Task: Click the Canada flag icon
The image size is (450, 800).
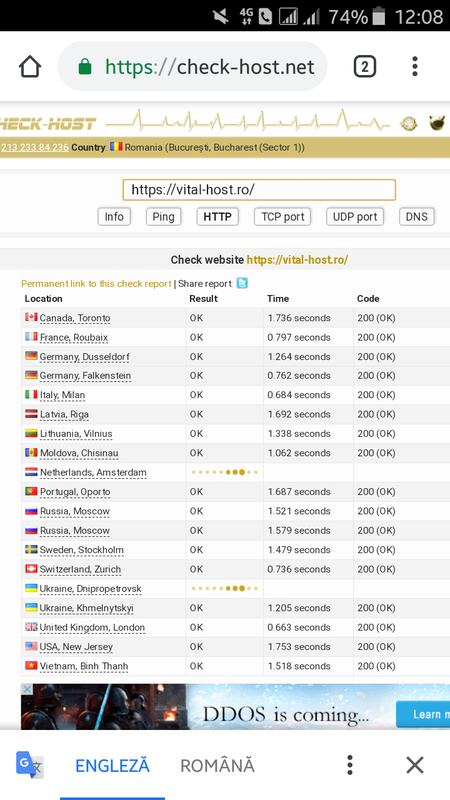Action: pyautogui.click(x=31, y=317)
